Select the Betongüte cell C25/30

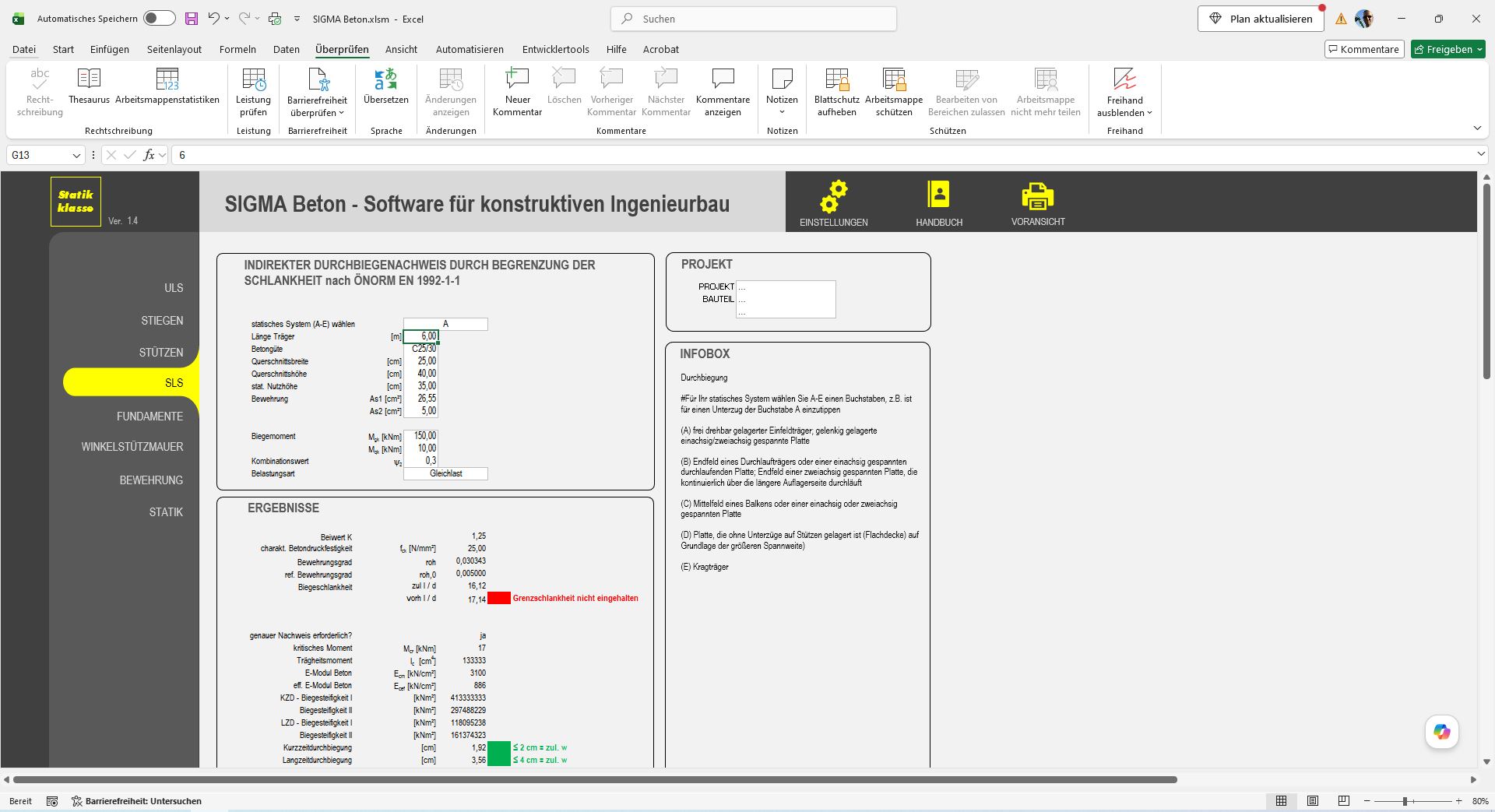point(420,349)
